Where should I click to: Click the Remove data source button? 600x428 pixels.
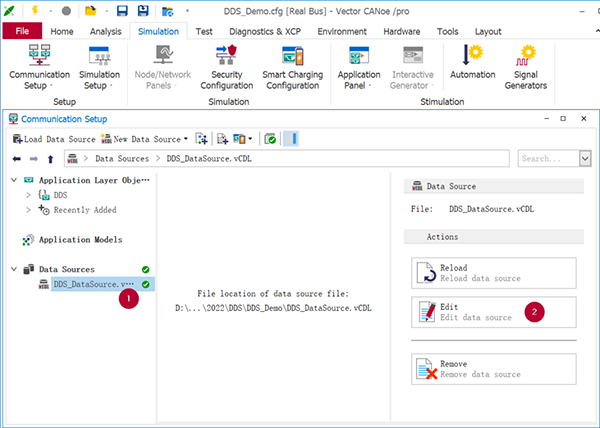click(x=494, y=369)
